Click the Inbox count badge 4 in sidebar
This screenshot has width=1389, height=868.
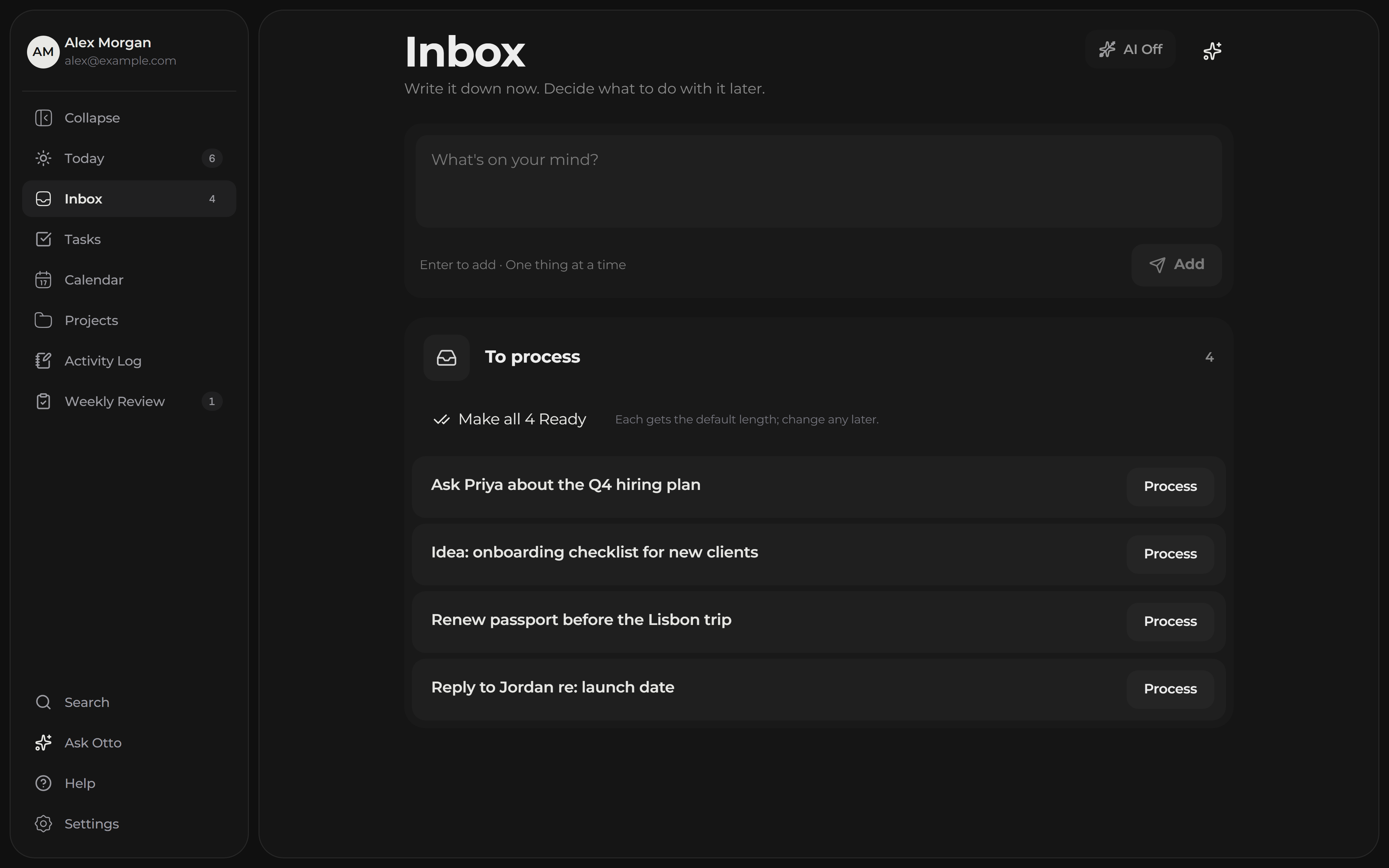coord(212,199)
